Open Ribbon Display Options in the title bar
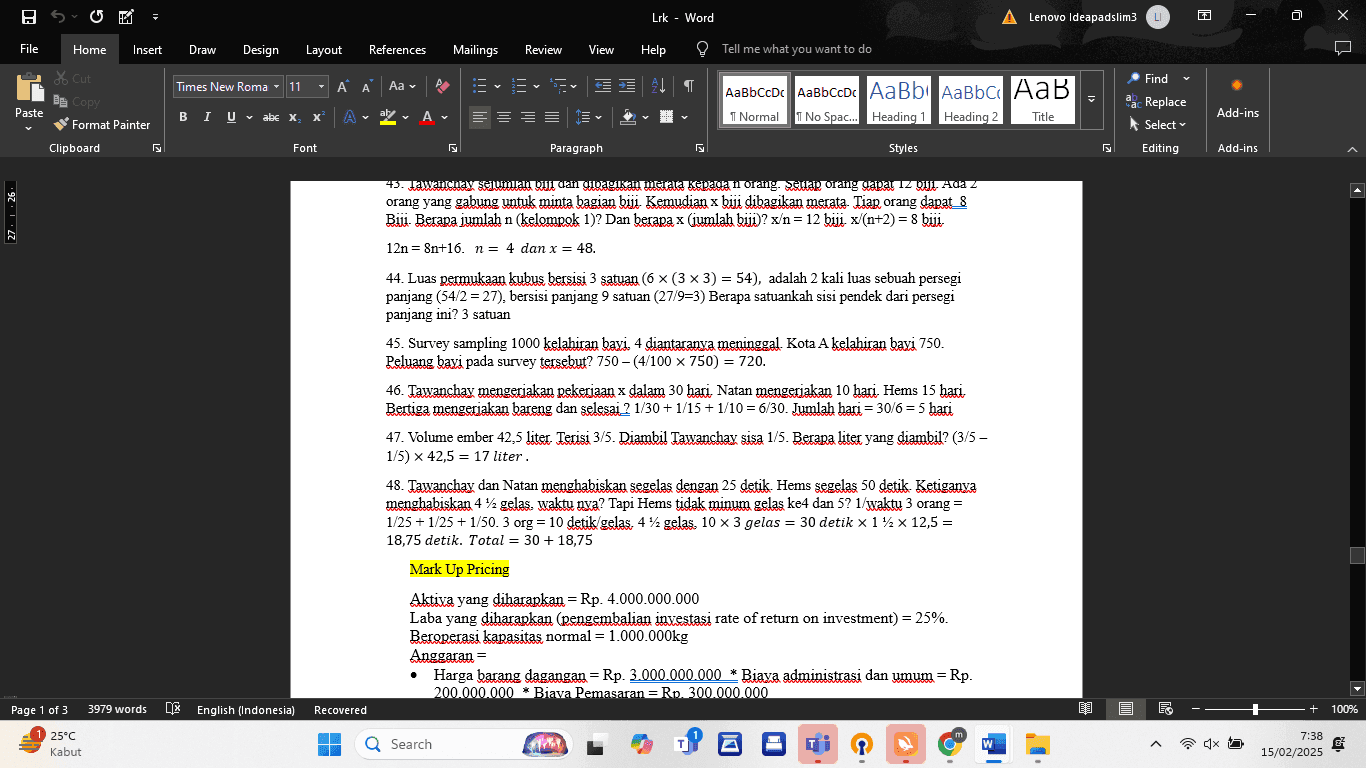Image resolution: width=1366 pixels, height=768 pixels. [1204, 16]
